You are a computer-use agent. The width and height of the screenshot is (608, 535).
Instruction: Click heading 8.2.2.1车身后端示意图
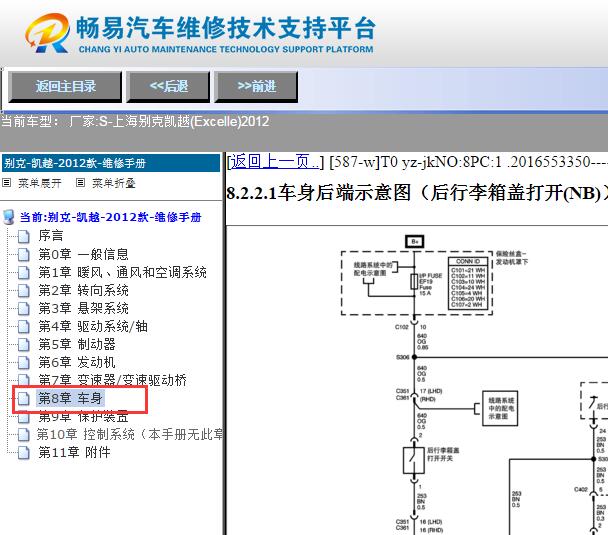coord(415,192)
